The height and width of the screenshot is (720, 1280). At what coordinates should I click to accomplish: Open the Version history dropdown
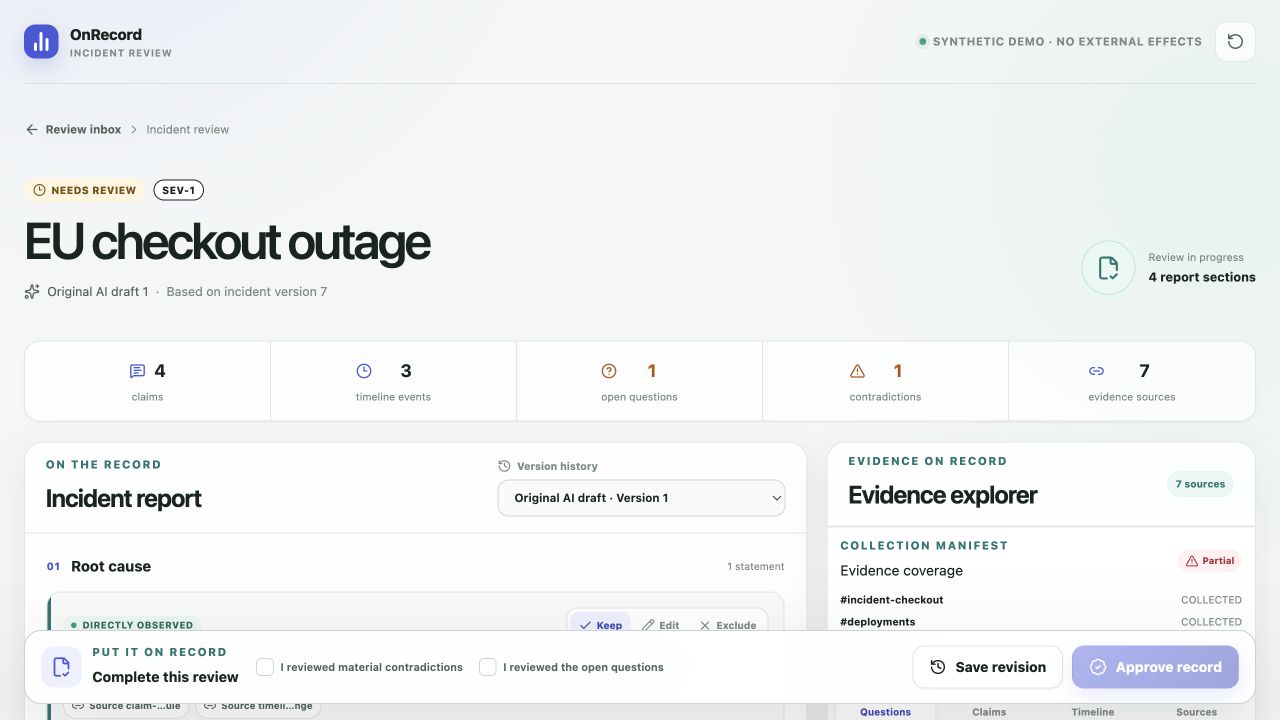pos(641,498)
